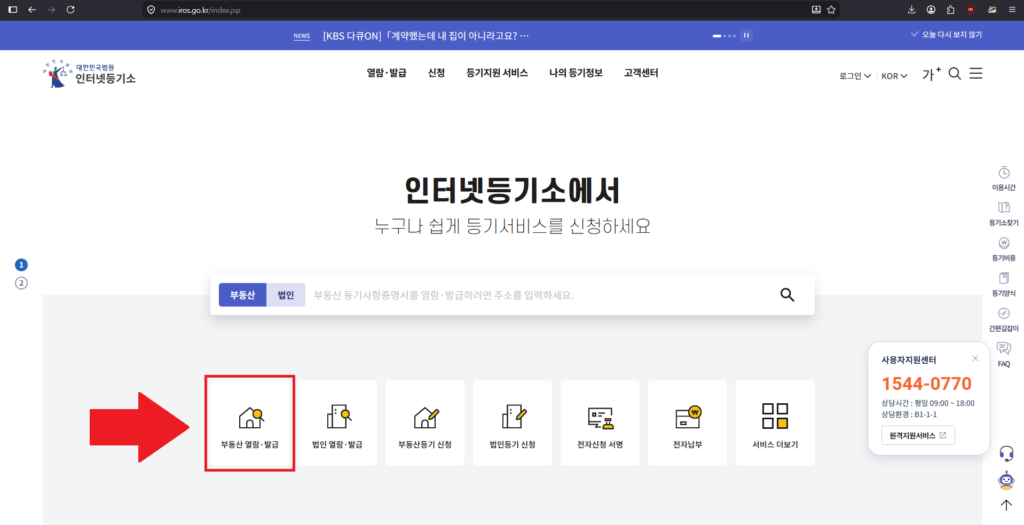Open the header search icon
1024x525 pixels.
pyautogui.click(x=954, y=74)
